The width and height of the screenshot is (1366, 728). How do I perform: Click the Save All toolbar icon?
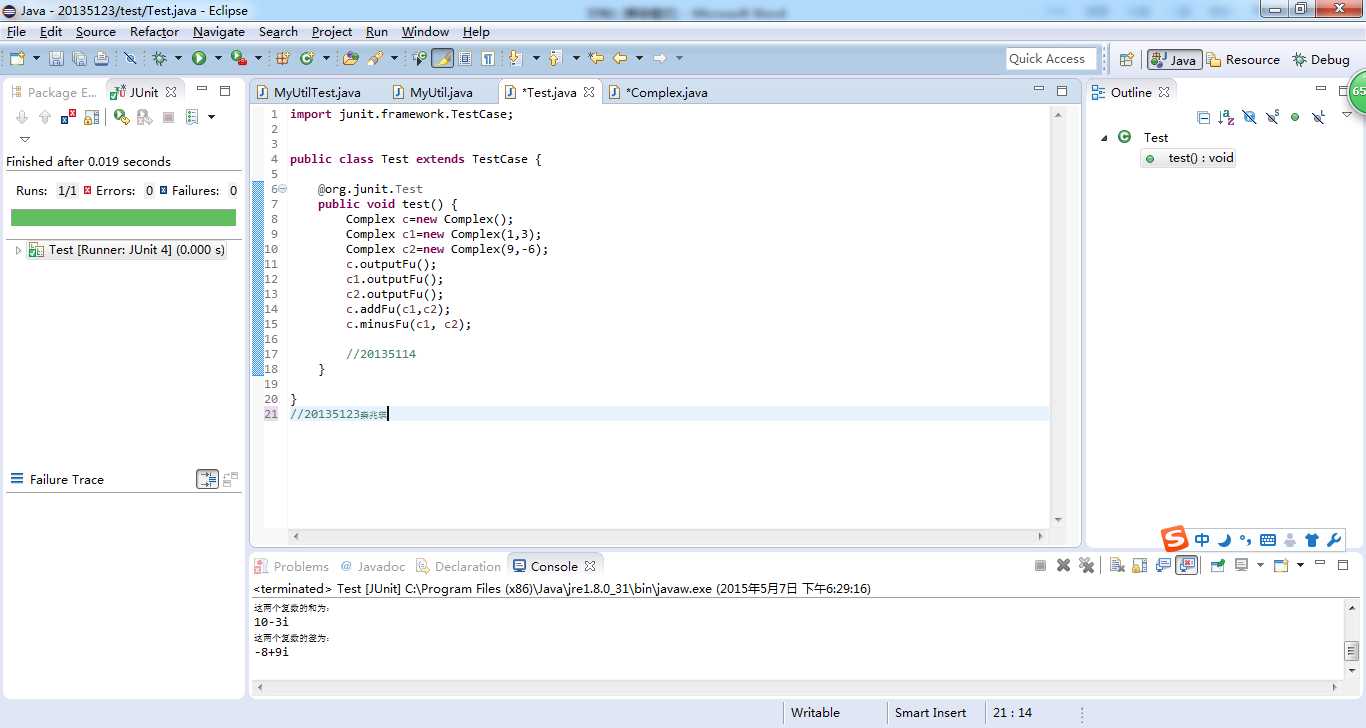coord(79,59)
